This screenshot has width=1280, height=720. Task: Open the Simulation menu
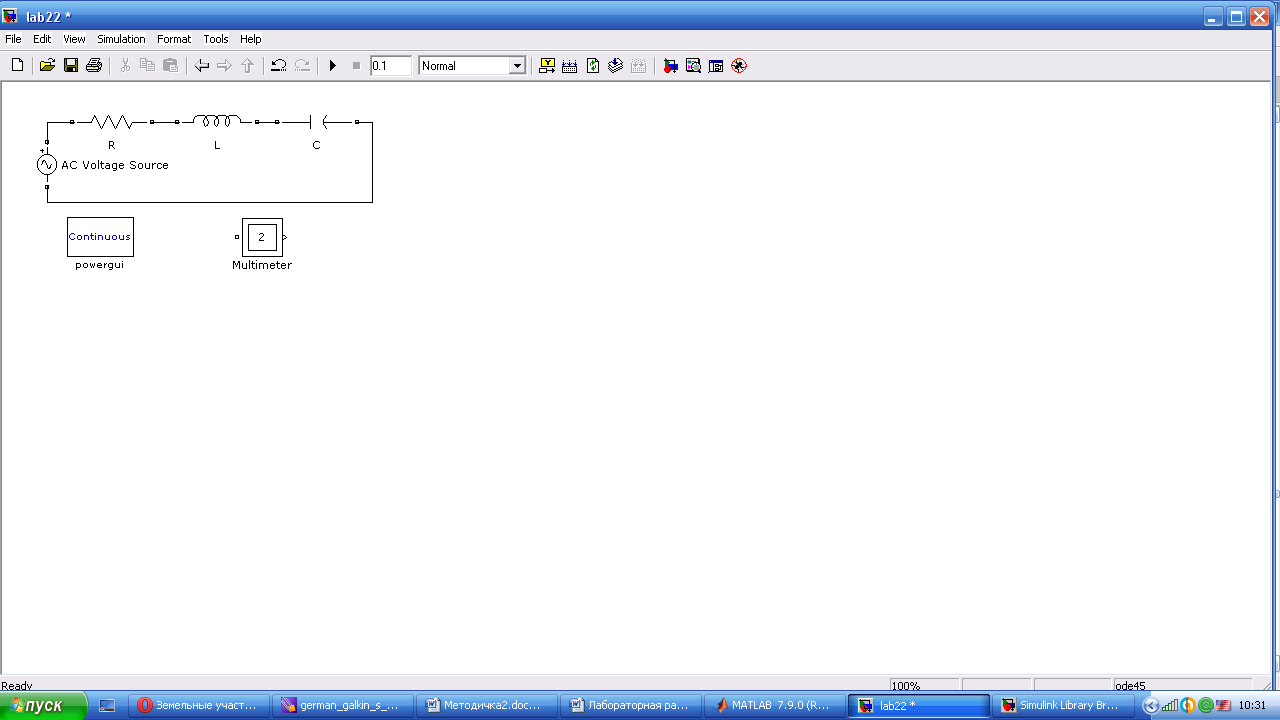121,39
